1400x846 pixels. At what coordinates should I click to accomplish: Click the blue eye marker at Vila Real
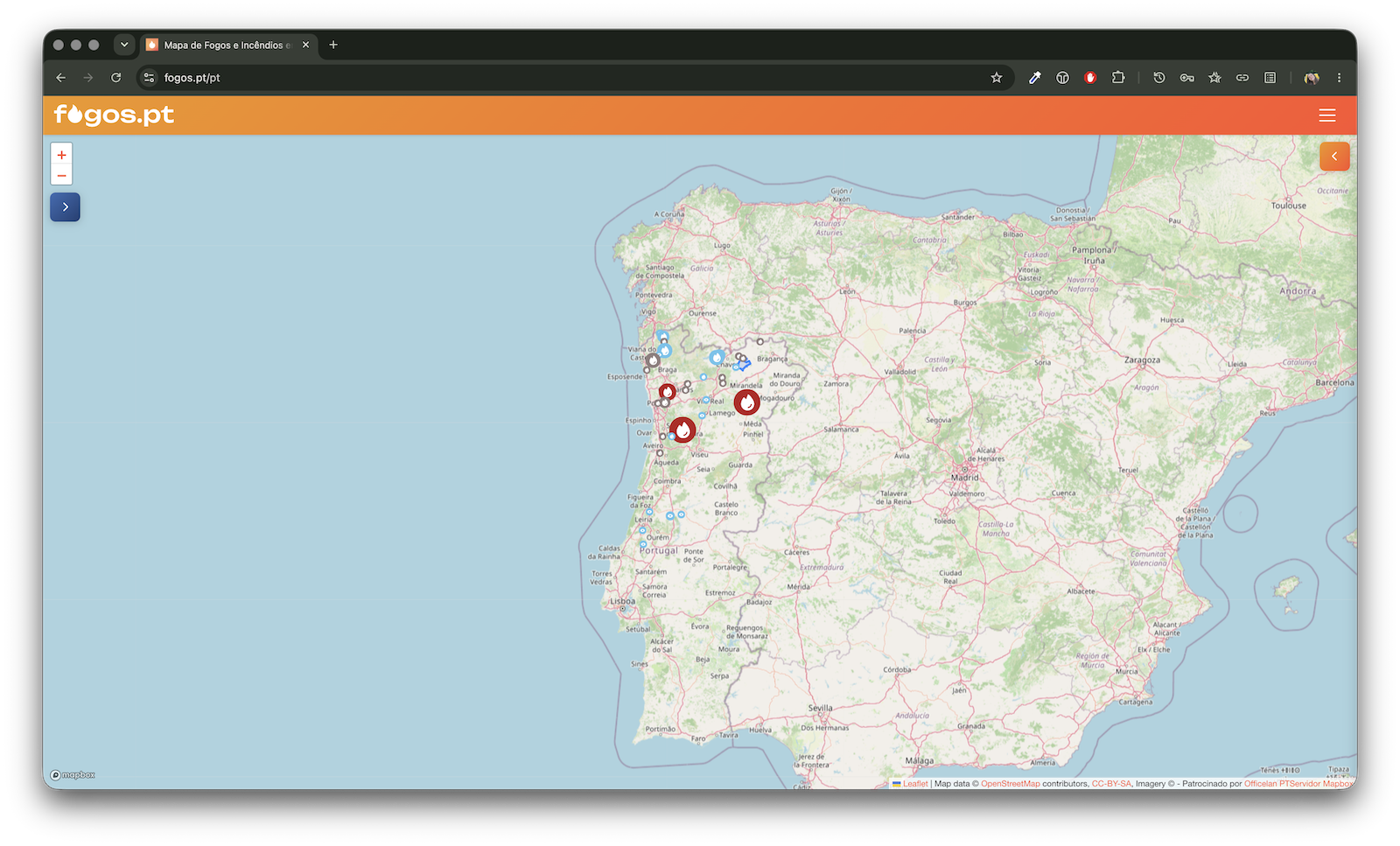tap(706, 400)
